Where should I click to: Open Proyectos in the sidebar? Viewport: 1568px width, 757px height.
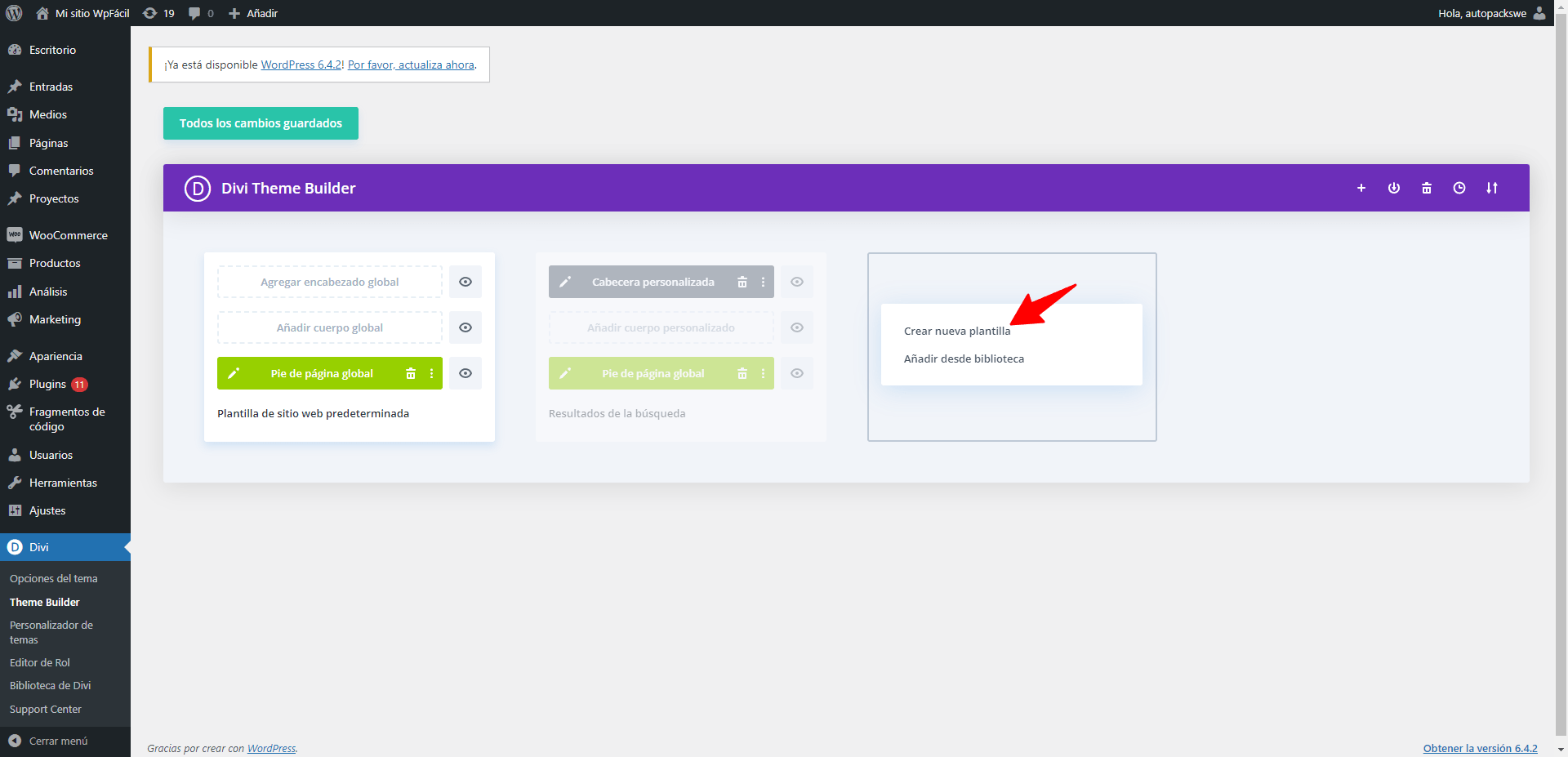click(x=65, y=198)
